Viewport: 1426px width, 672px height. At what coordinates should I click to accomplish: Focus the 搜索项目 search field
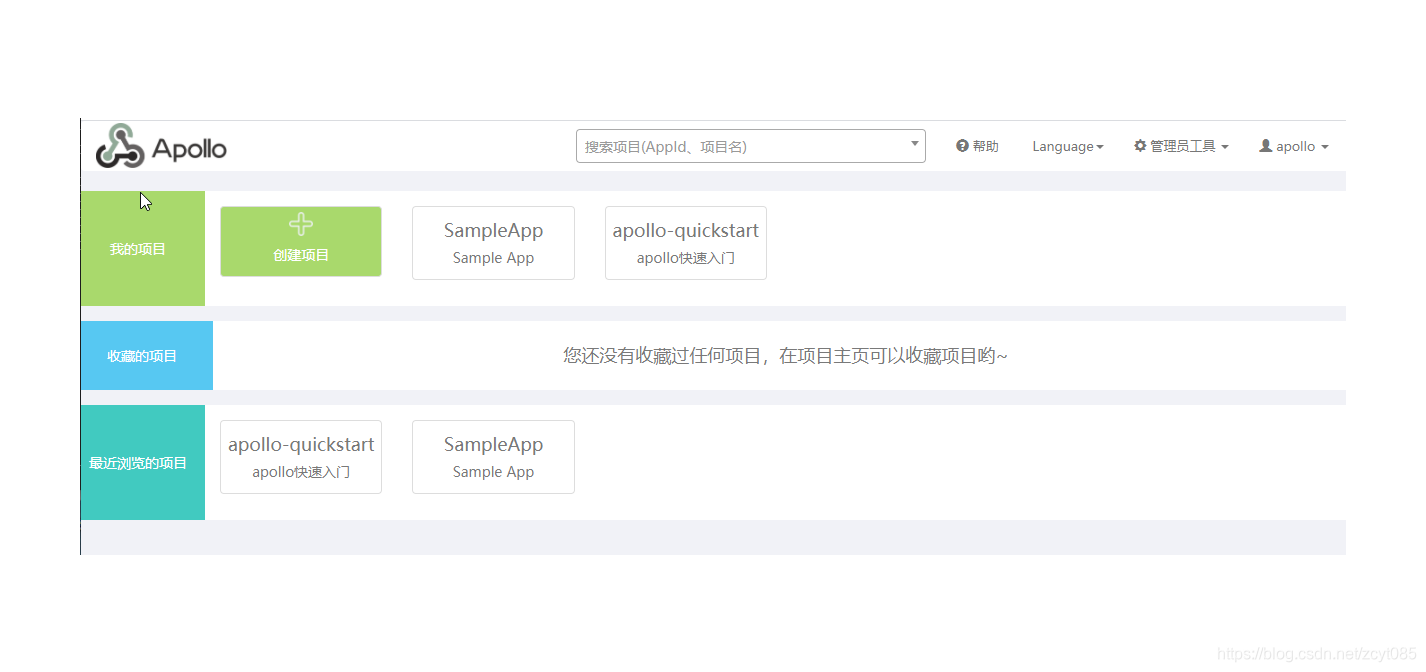[751, 146]
